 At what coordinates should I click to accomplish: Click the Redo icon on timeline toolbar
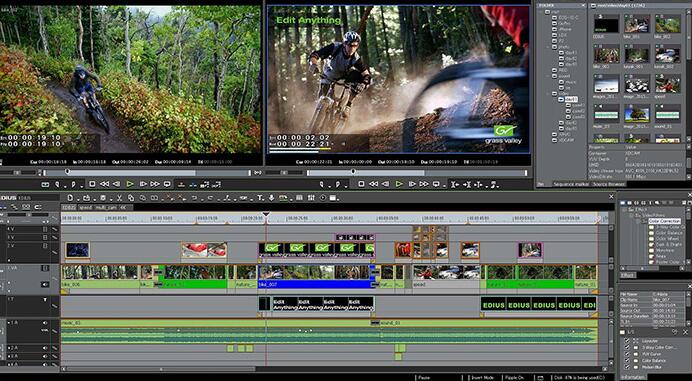pos(210,198)
